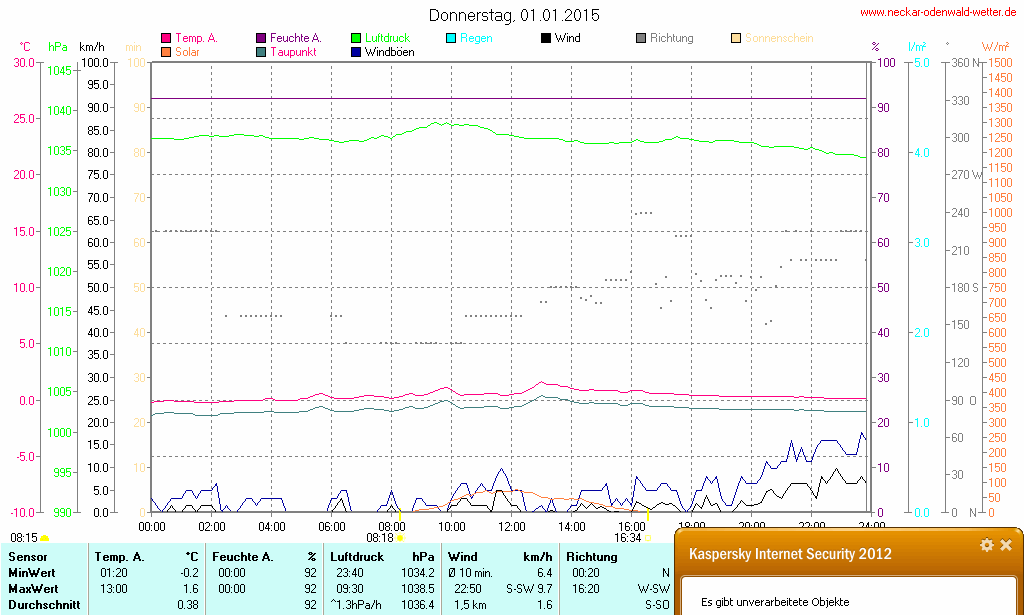Click the gray Richtung legend swatch
This screenshot has height=615, width=1024.
641,39
